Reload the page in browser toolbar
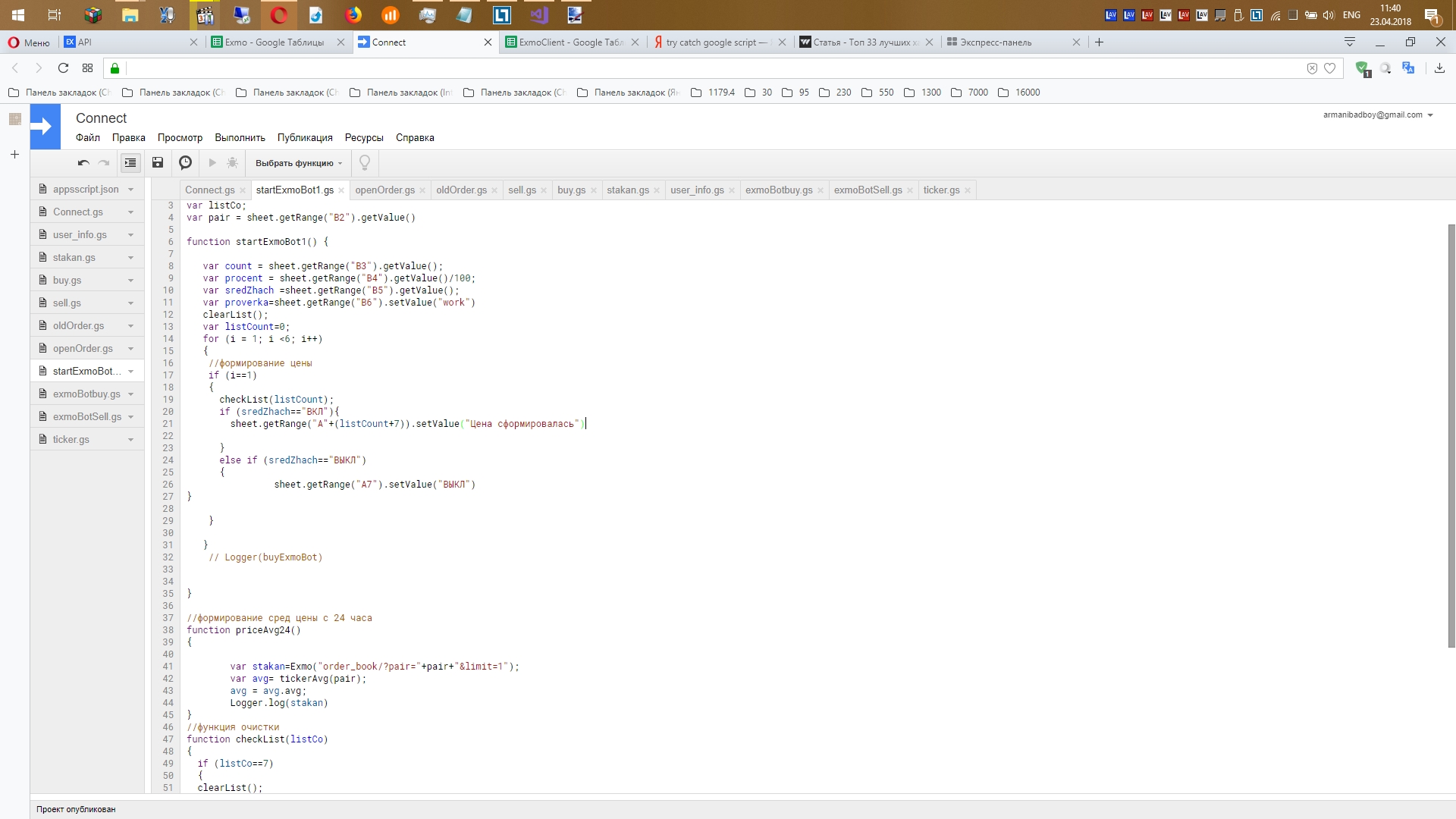Image resolution: width=1456 pixels, height=819 pixels. point(64,68)
